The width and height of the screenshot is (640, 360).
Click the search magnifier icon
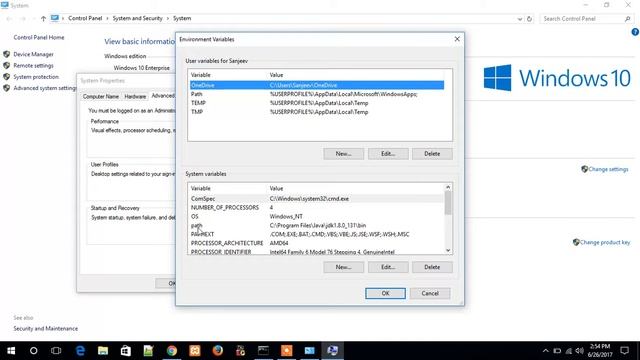628,19
